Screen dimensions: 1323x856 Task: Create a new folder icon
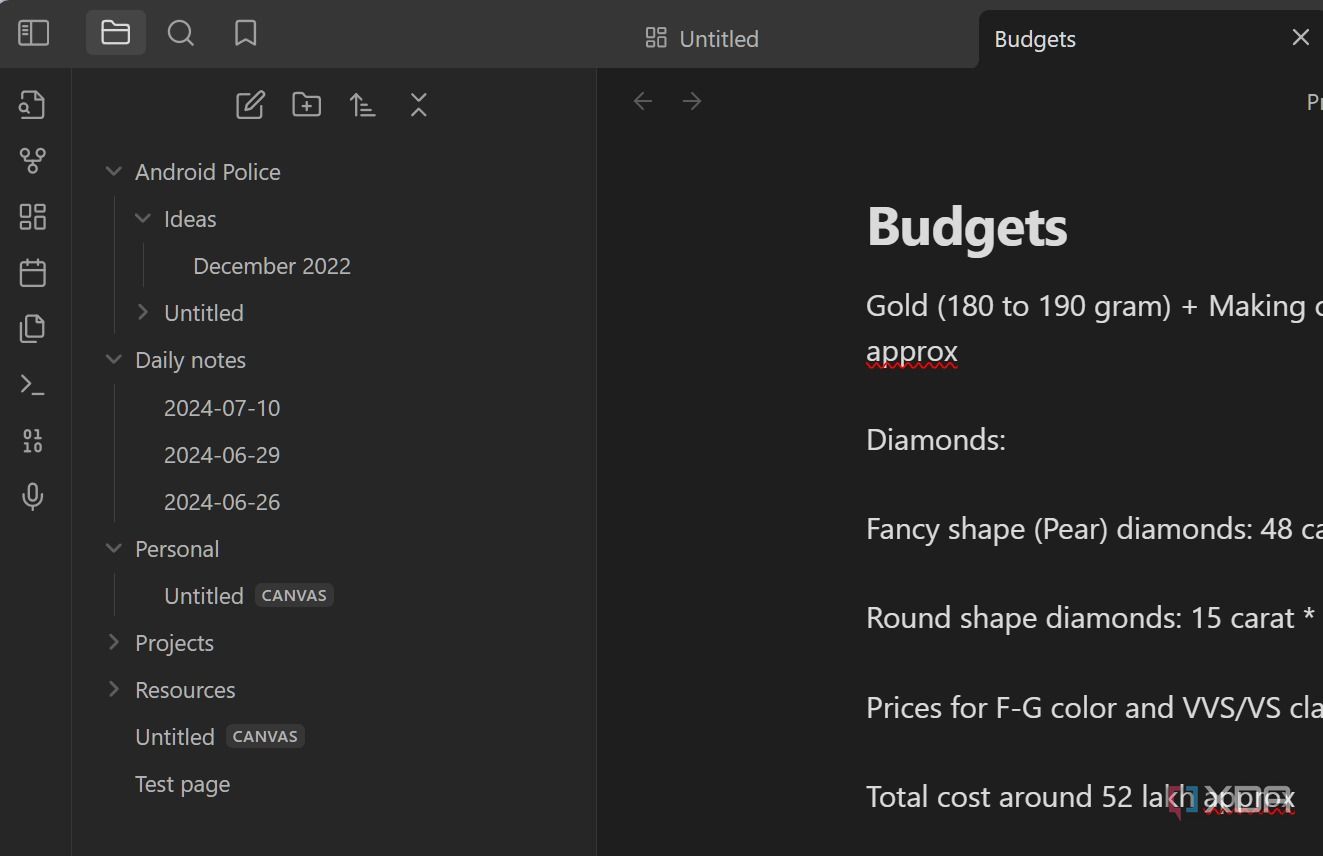[x=306, y=105]
